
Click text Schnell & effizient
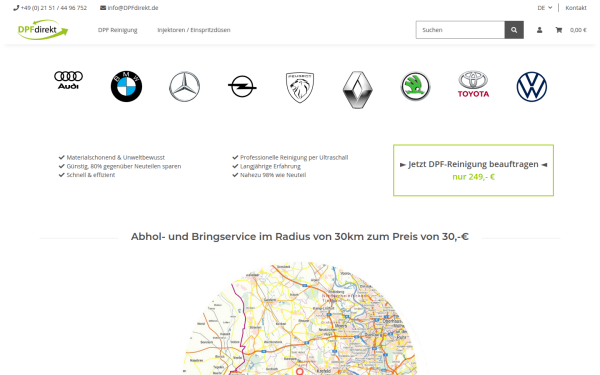coord(91,175)
